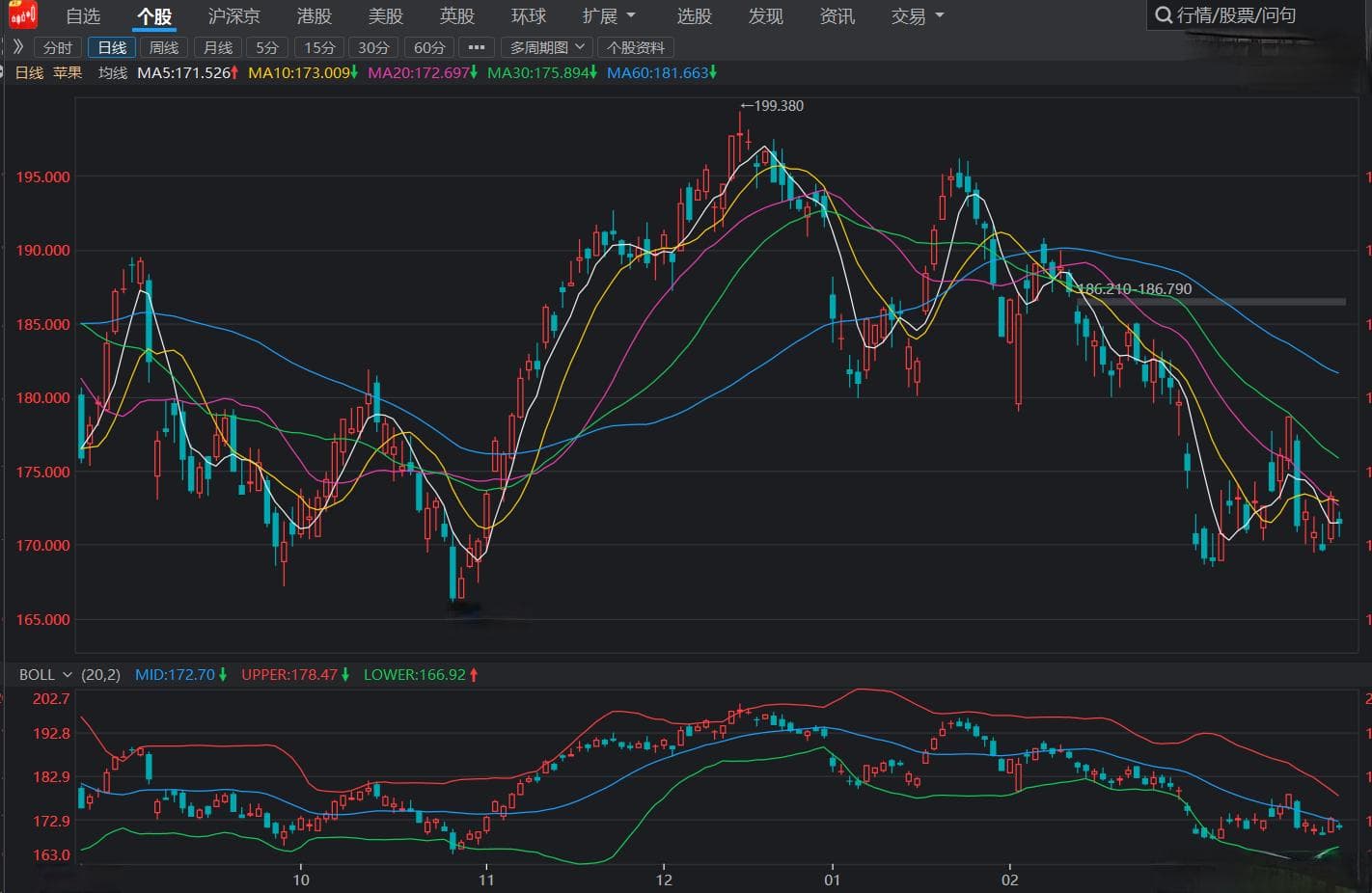Viewport: 1372px width, 893px height.
Task: Click the 12 month label on the time axis
Action: pyautogui.click(x=664, y=879)
